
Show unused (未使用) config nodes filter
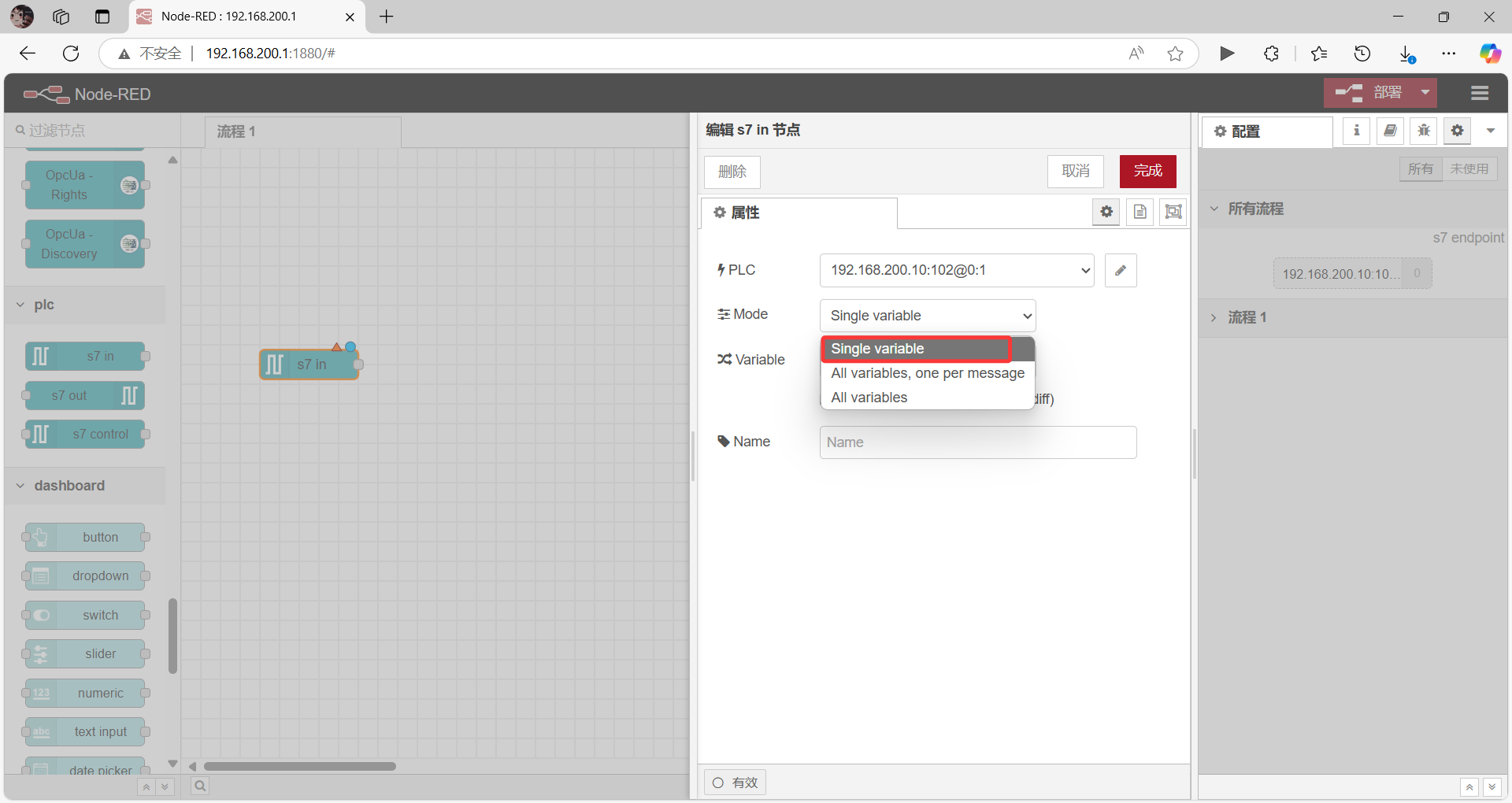(1469, 169)
